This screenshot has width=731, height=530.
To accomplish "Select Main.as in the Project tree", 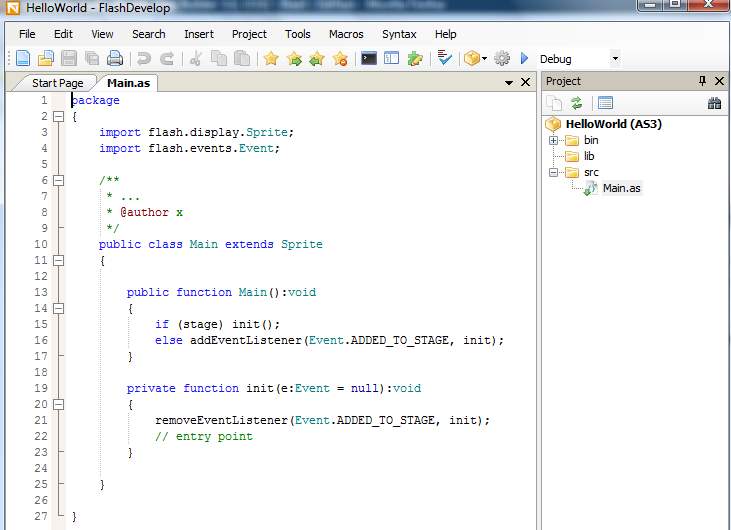I will 621,188.
